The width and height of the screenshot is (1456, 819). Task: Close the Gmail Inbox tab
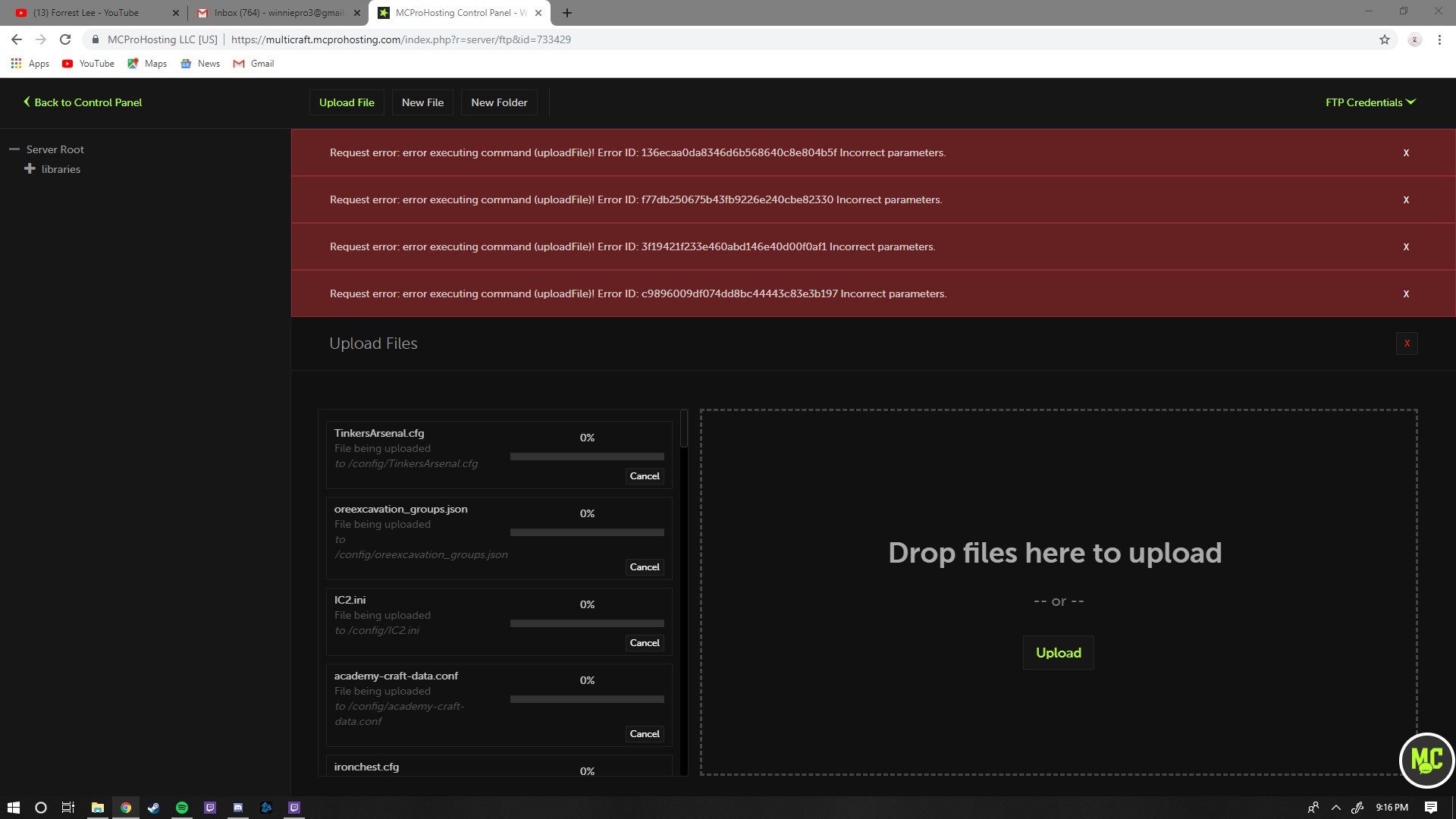click(356, 13)
